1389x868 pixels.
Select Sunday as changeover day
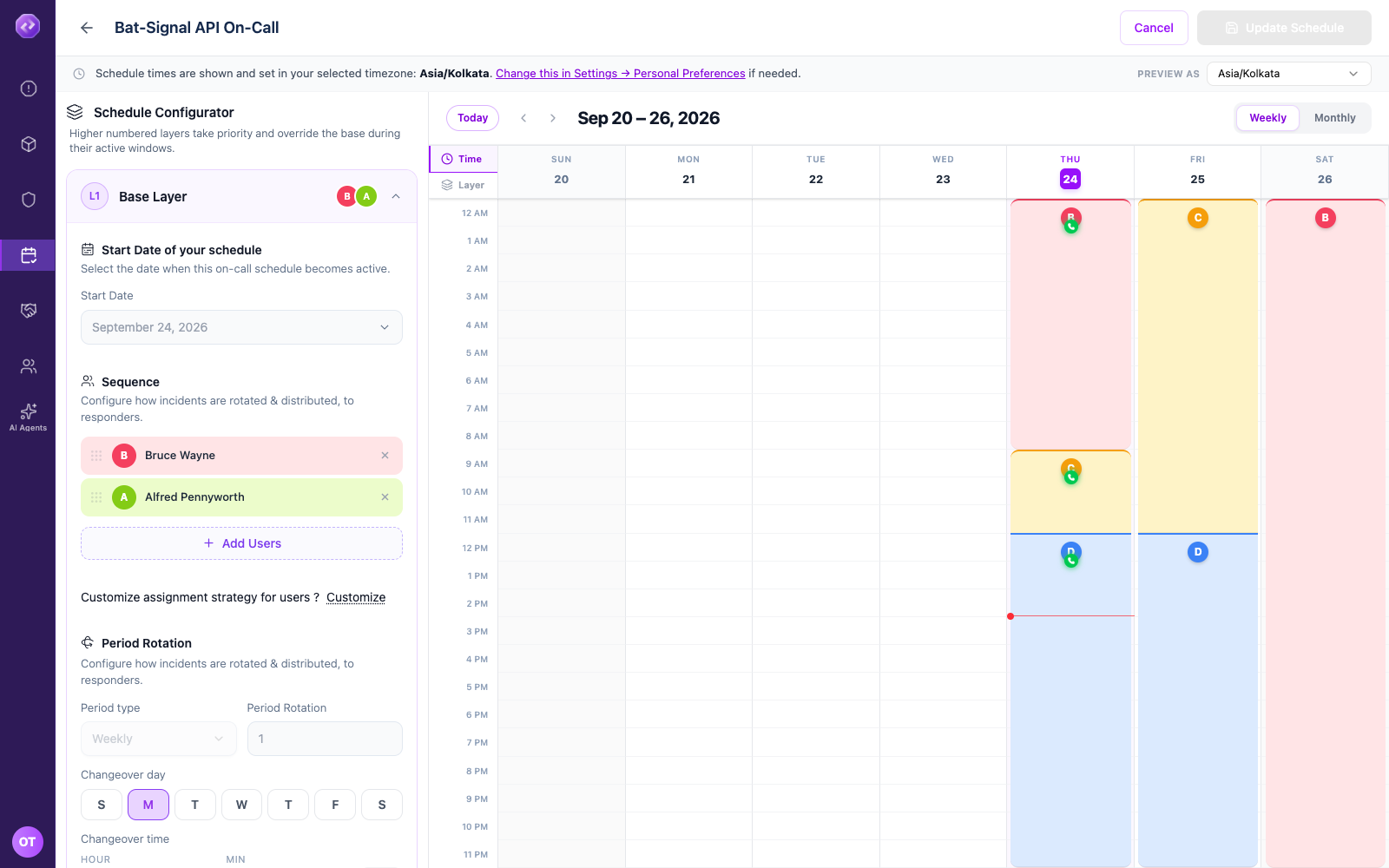(x=102, y=805)
